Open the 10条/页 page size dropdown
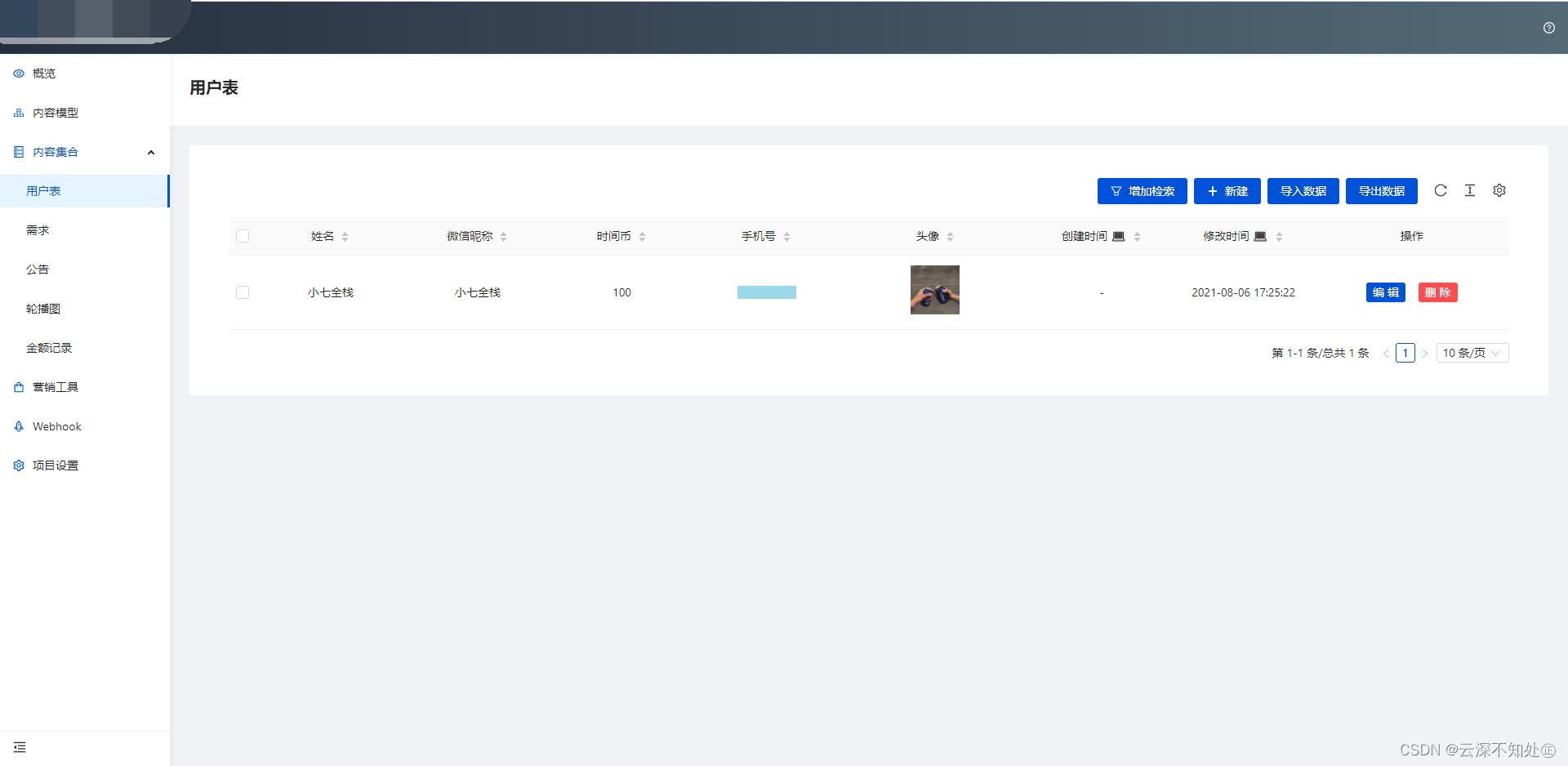The width and height of the screenshot is (1568, 766). [x=1472, y=353]
